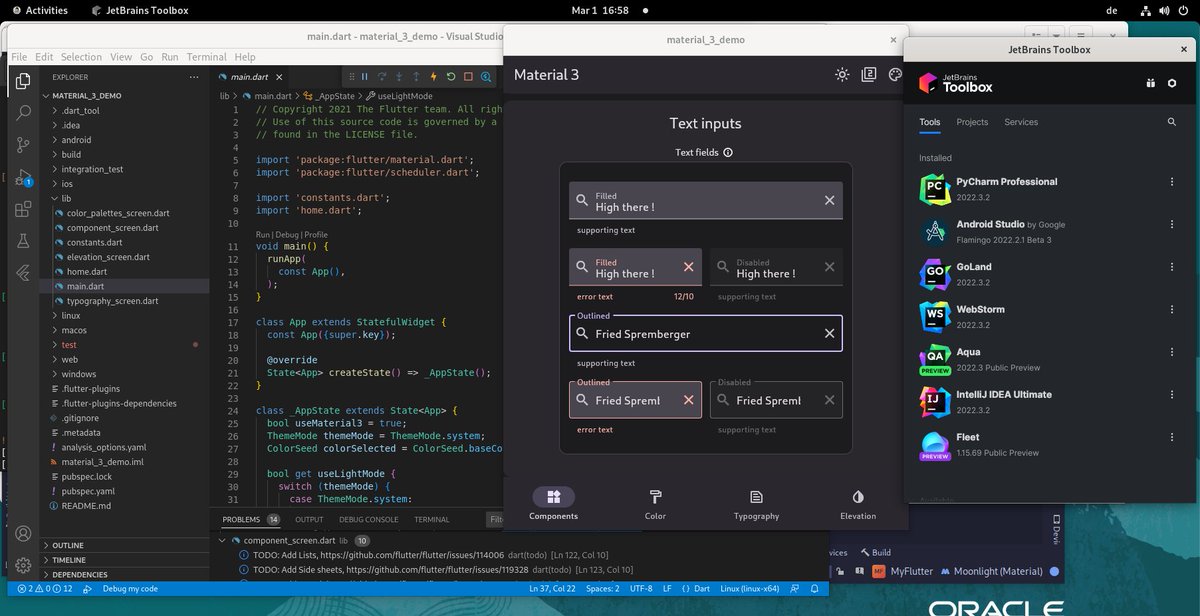
Task: Expand DEPENDENCIES section in VS Code sidebar
Action: pyautogui.click(x=48, y=575)
